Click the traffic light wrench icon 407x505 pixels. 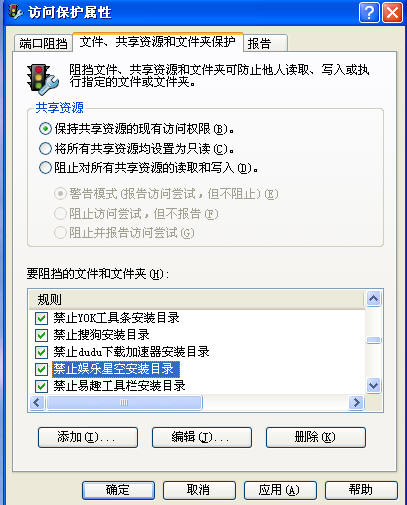(x=43, y=80)
